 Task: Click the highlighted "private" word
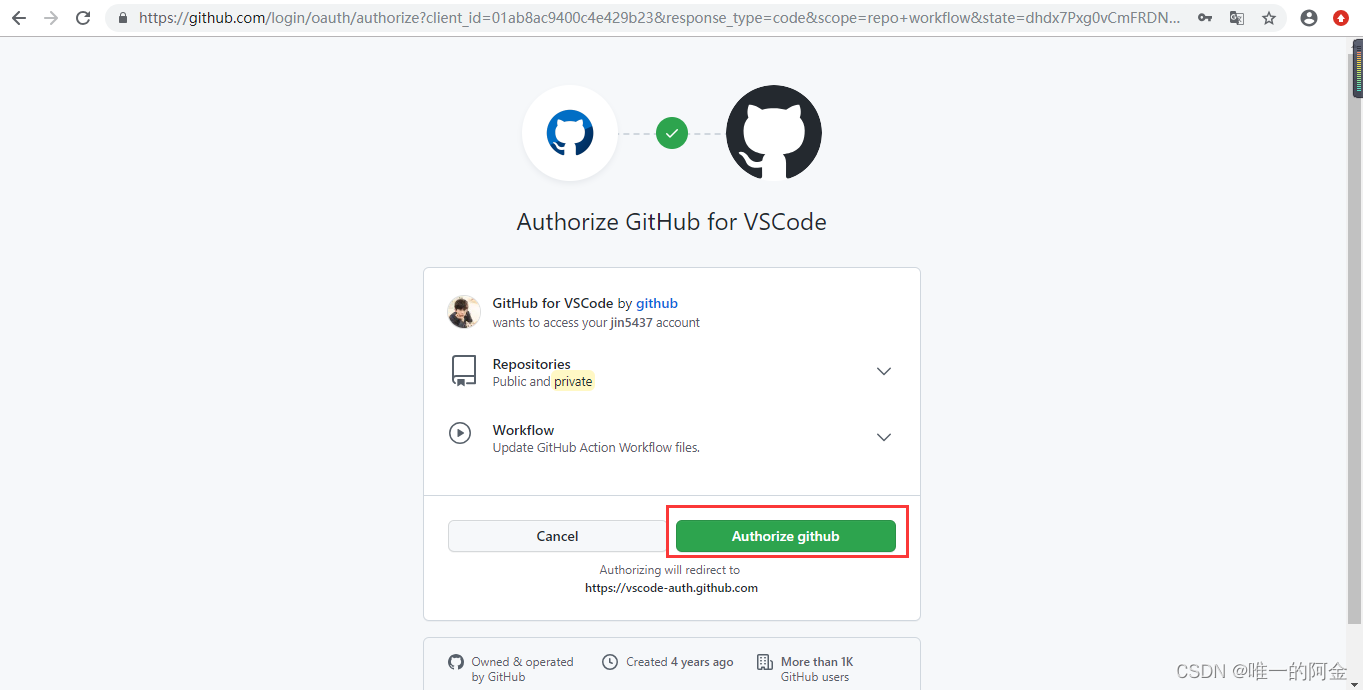click(573, 382)
